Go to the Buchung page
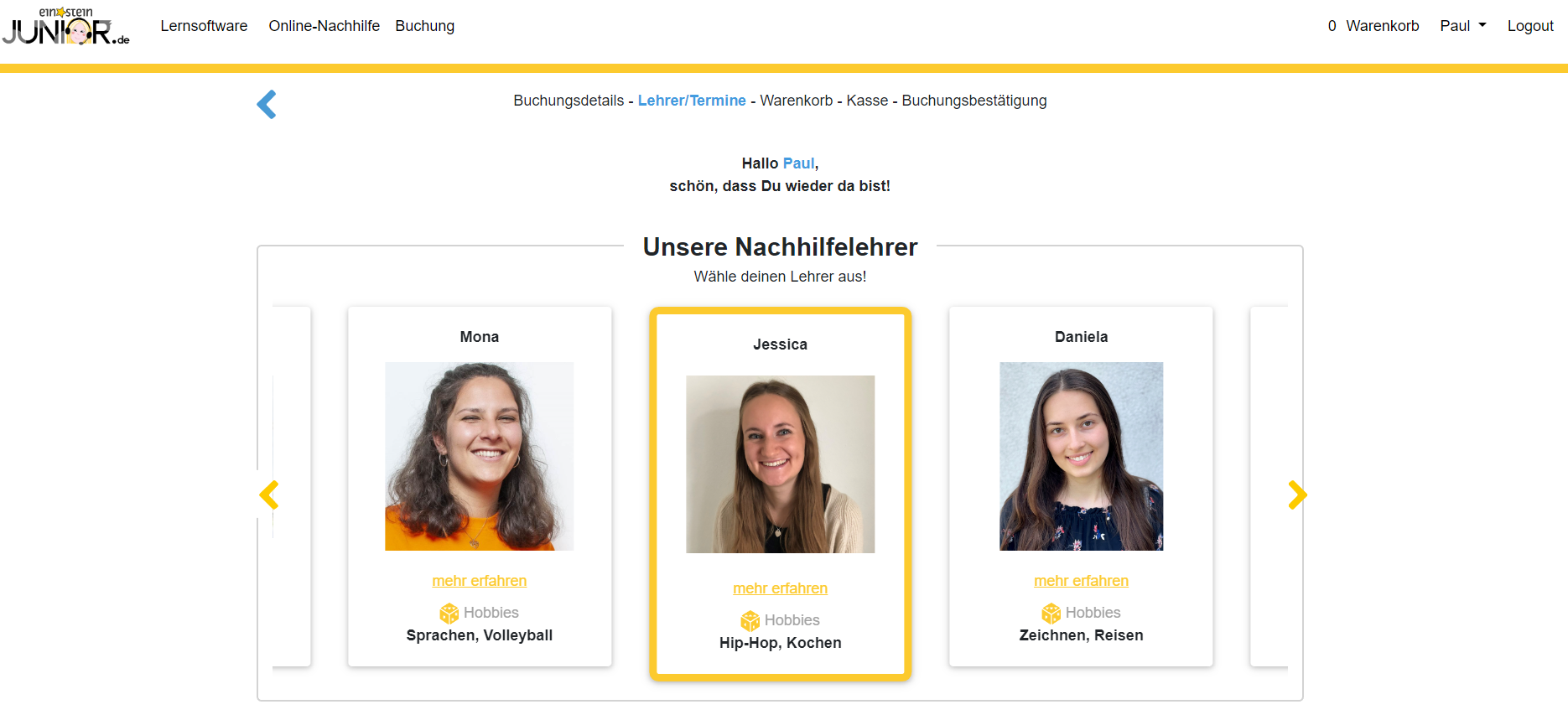1568x720 pixels. click(x=425, y=26)
